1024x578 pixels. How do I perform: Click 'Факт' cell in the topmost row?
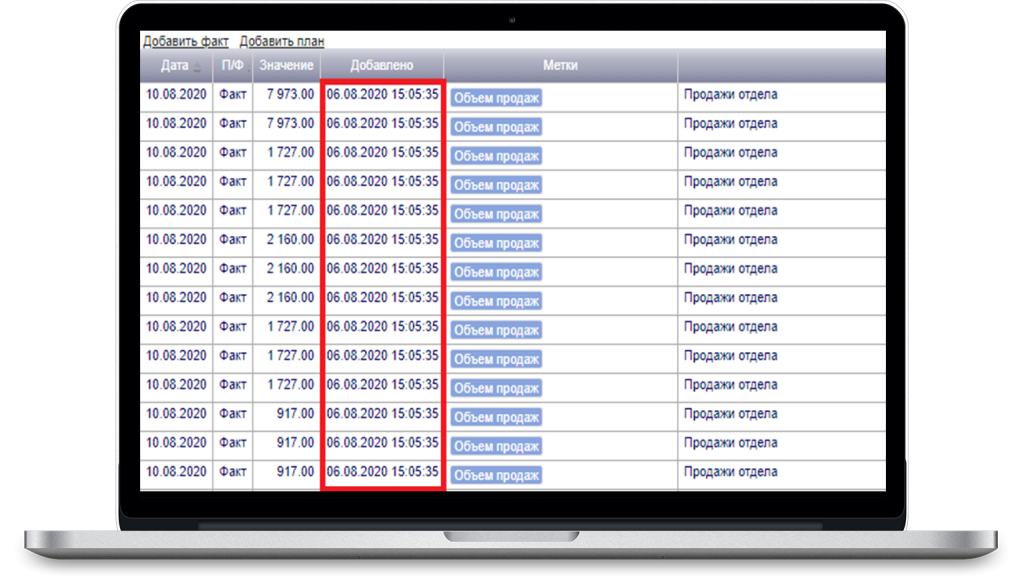click(232, 94)
